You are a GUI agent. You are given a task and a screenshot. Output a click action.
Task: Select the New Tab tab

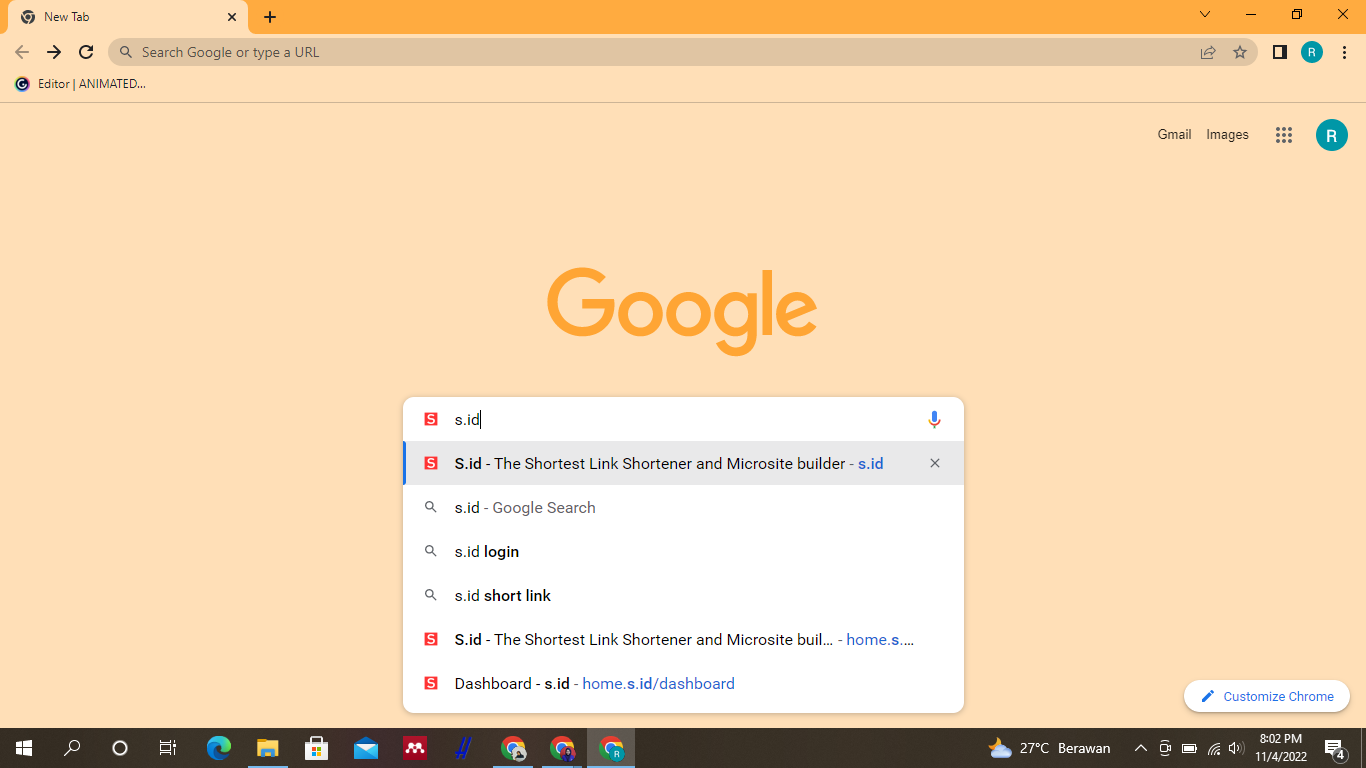[x=126, y=17]
